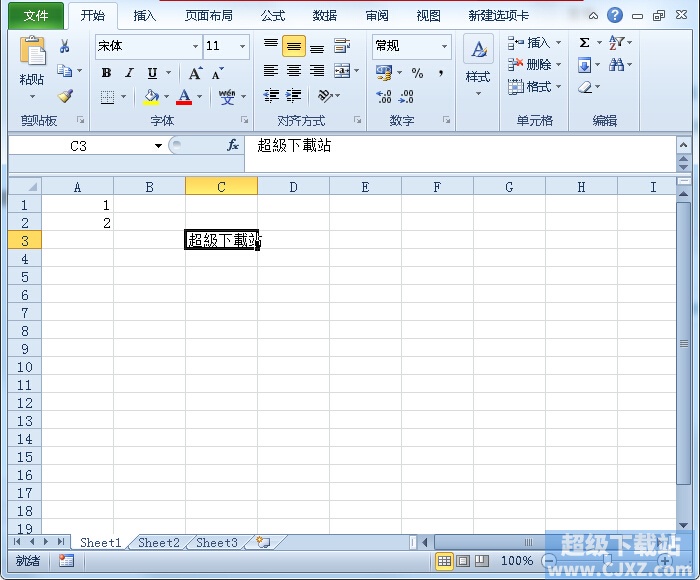Align text right
The image size is (700, 580).
[x=317, y=71]
